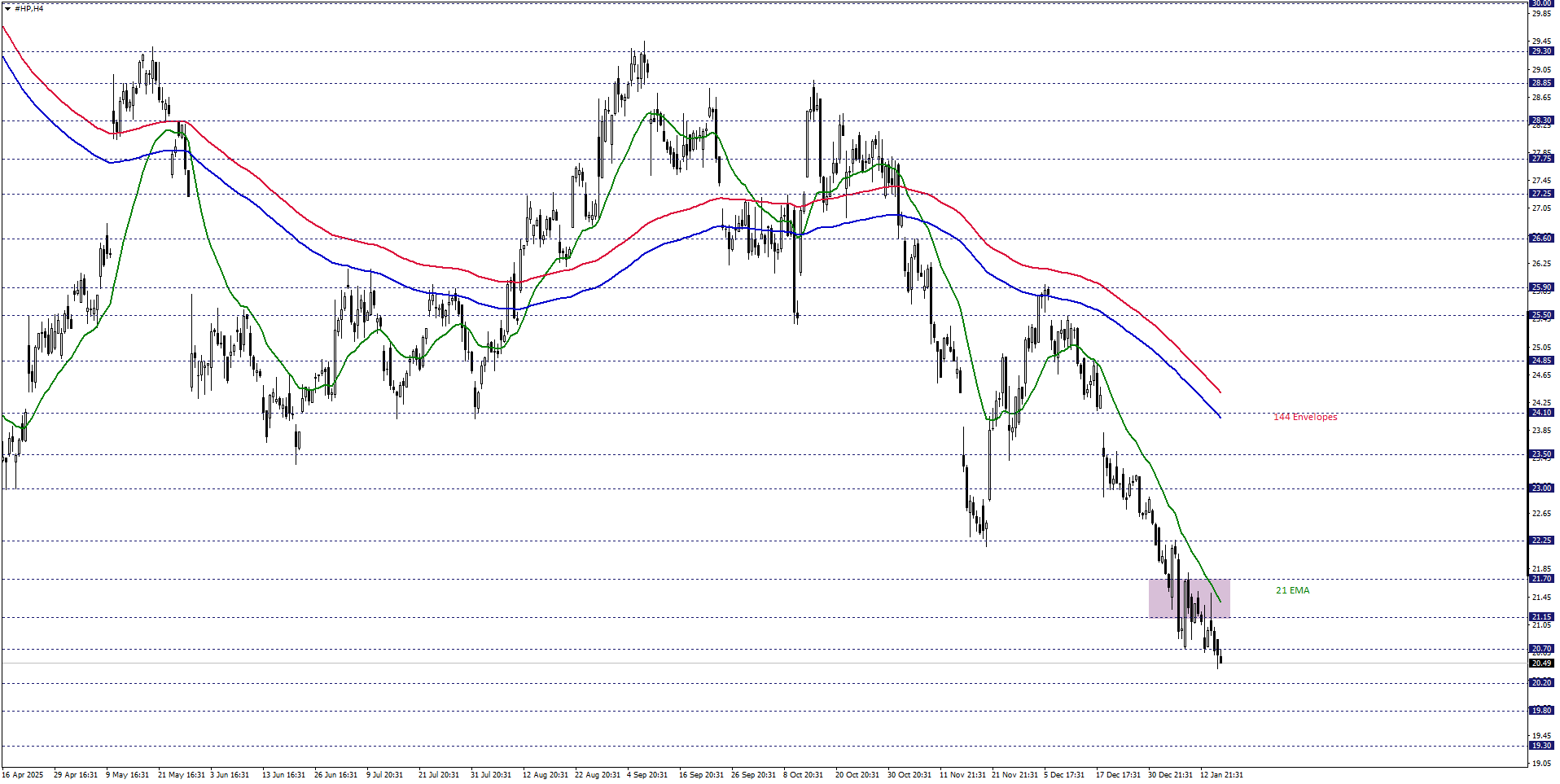Image resolution: width=1560 pixels, height=784 pixels.
Task: Select the 25.50 level price tag
Action: pos(1540,315)
